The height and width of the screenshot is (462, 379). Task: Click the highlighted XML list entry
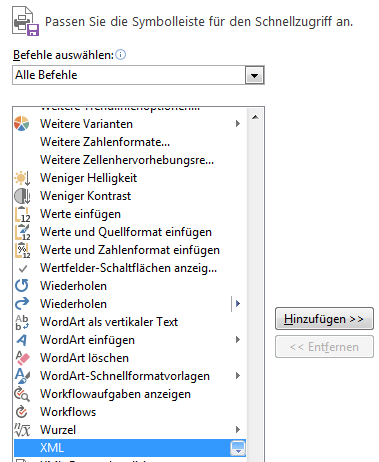pos(130,448)
